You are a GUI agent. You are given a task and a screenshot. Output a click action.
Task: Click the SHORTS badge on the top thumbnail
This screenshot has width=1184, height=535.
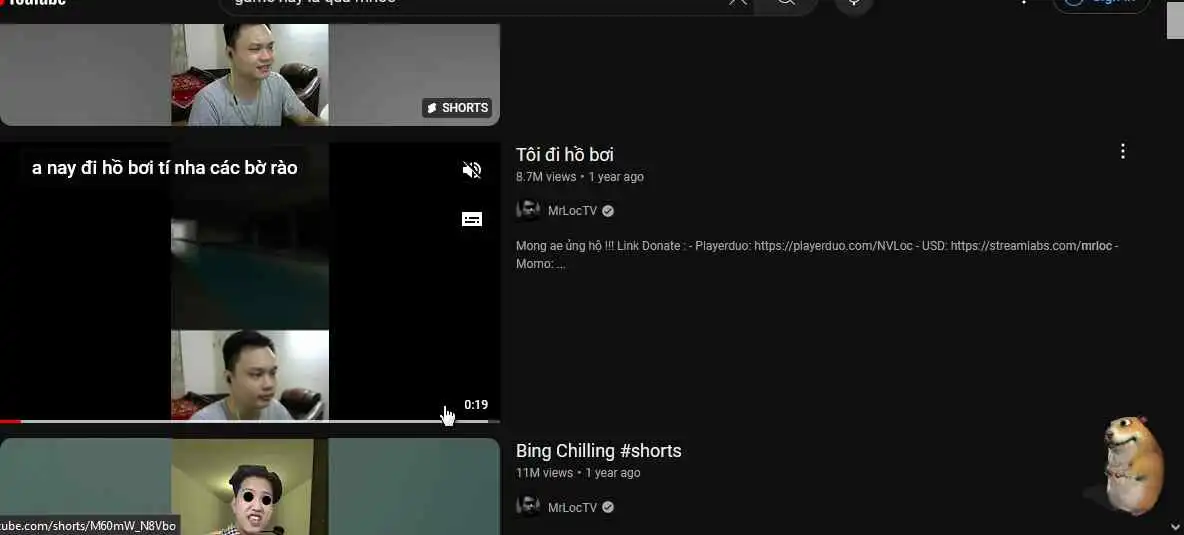click(457, 108)
